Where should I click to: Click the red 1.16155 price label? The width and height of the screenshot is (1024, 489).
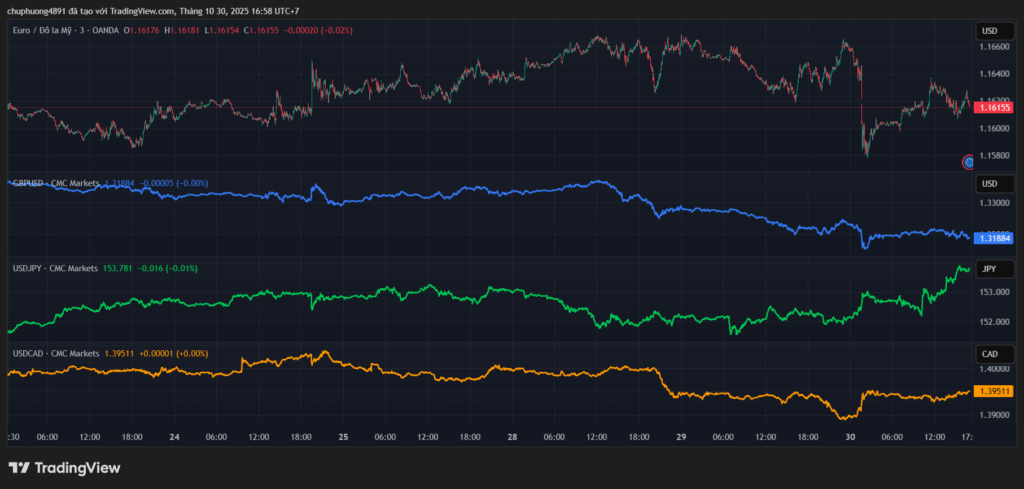pos(993,107)
